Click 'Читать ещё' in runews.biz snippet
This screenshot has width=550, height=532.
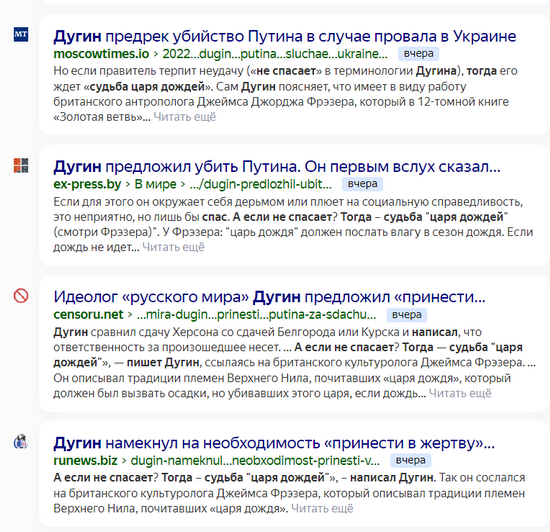(x=322, y=508)
